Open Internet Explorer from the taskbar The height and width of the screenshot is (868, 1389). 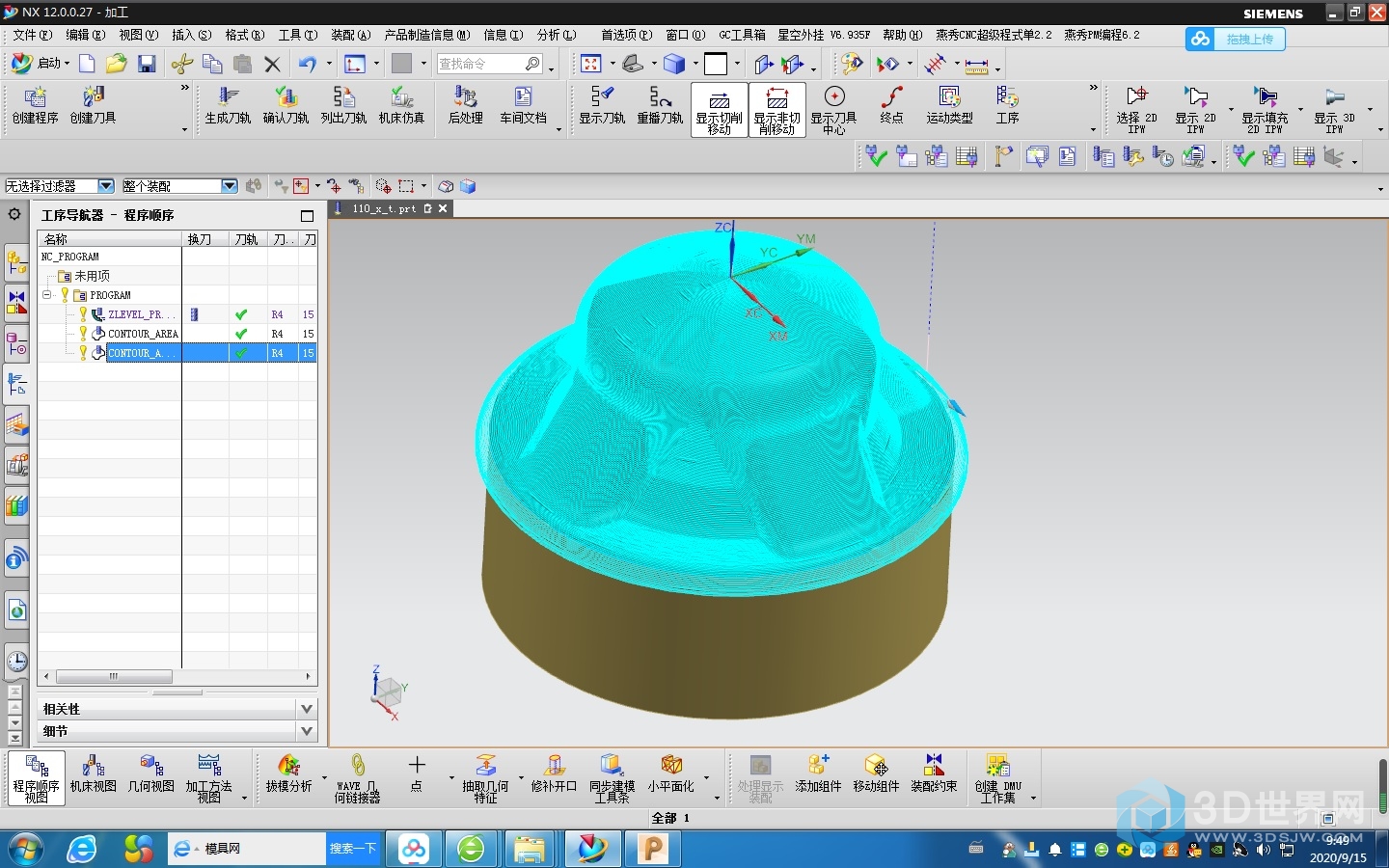[83, 849]
